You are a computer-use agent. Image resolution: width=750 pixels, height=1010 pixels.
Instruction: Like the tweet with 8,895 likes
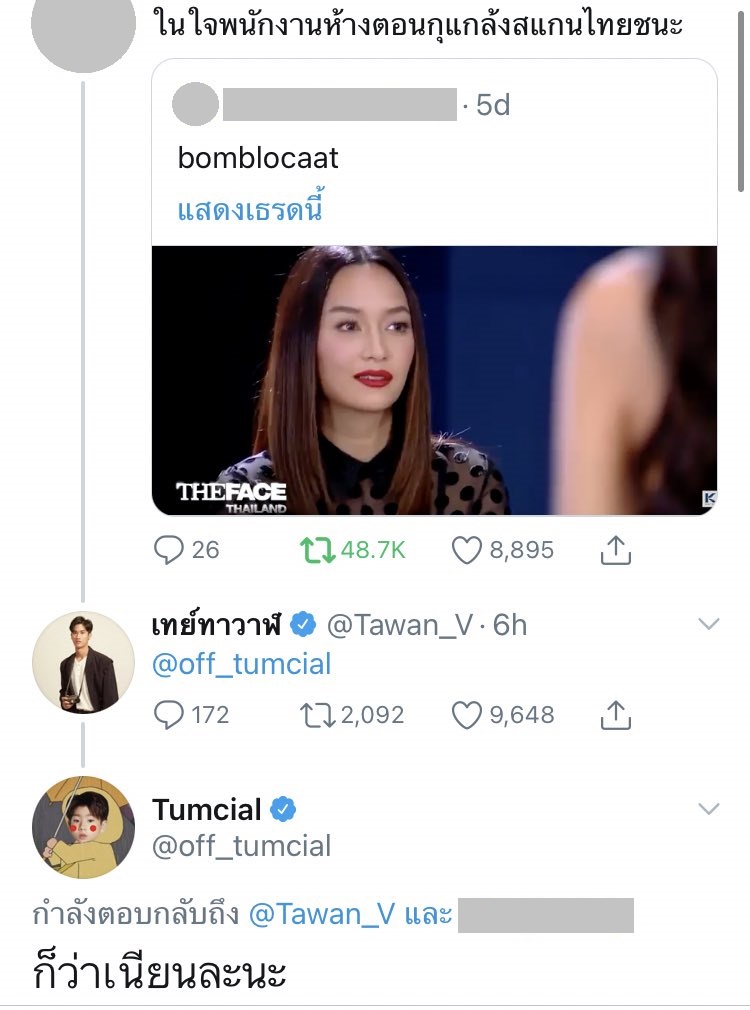coord(467,549)
